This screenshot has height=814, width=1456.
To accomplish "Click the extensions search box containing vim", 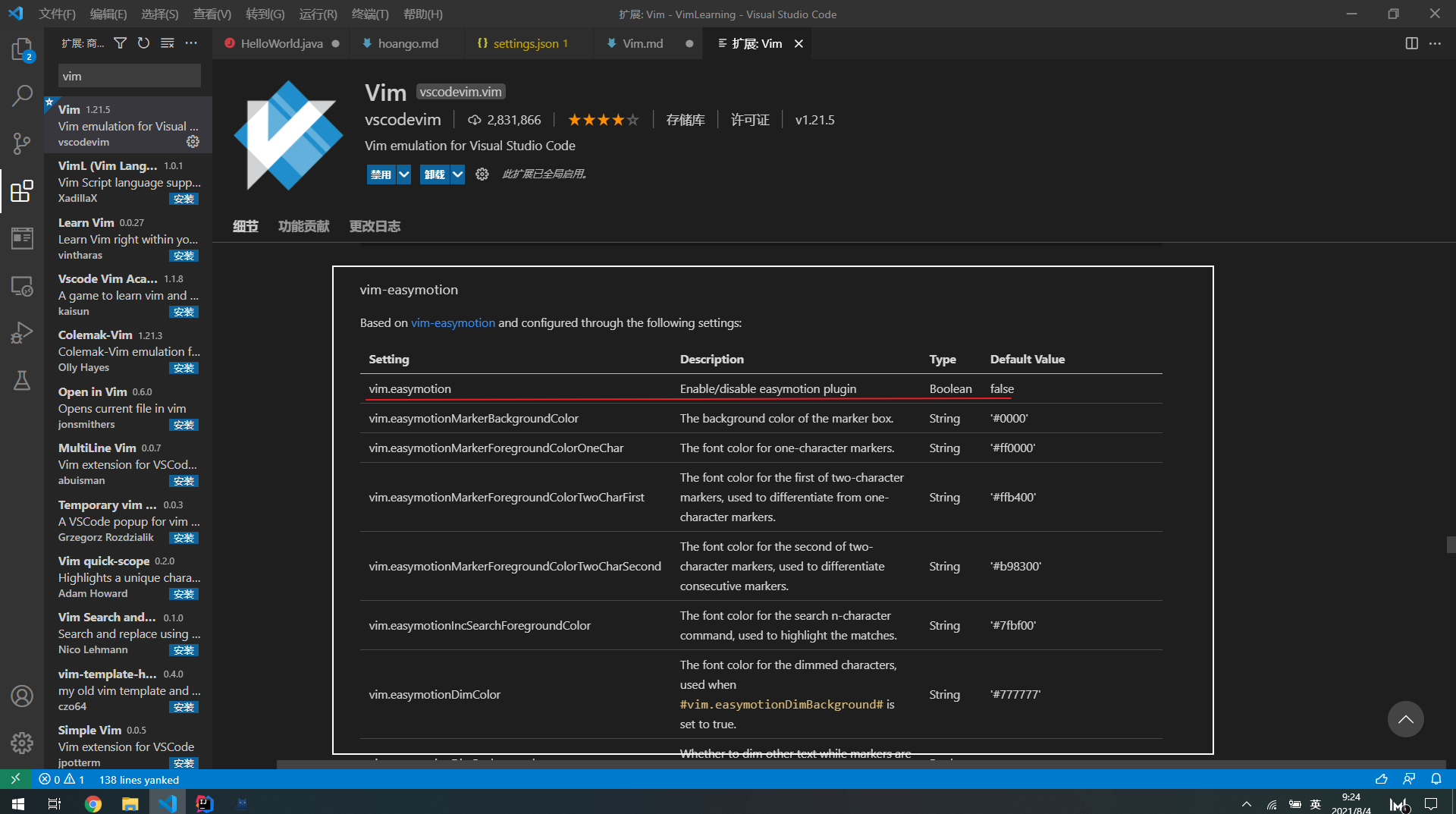I will pyautogui.click(x=130, y=76).
